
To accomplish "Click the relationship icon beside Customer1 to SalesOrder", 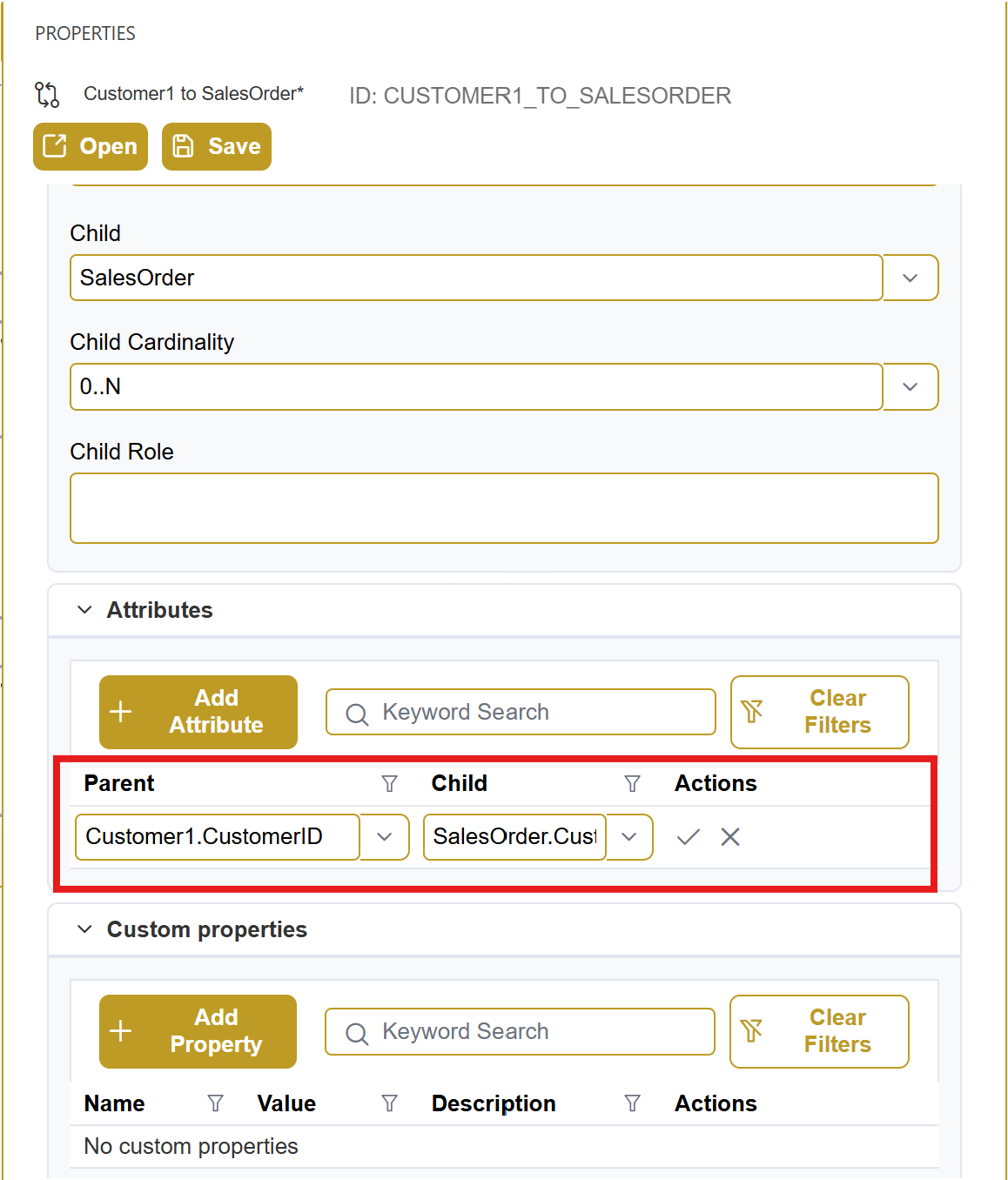I will [47, 94].
